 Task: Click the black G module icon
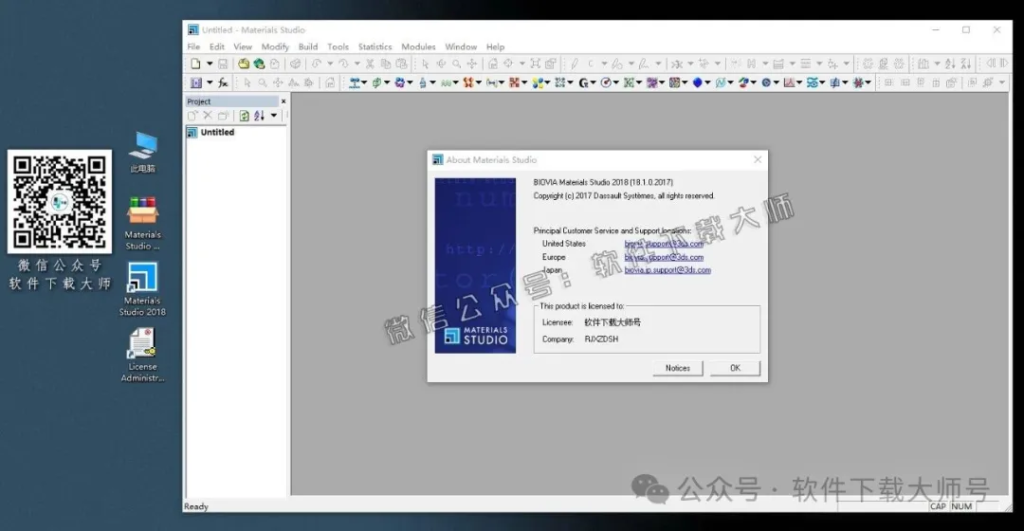583,83
